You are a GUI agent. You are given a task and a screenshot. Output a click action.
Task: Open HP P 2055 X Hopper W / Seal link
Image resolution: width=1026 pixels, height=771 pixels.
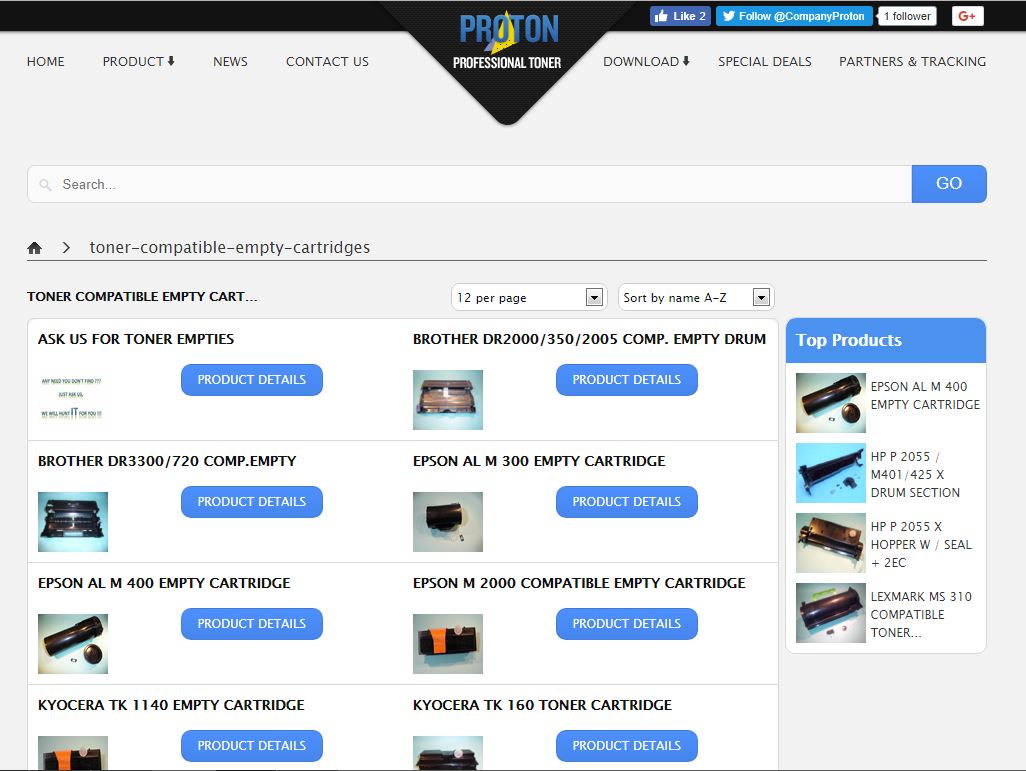pos(921,545)
